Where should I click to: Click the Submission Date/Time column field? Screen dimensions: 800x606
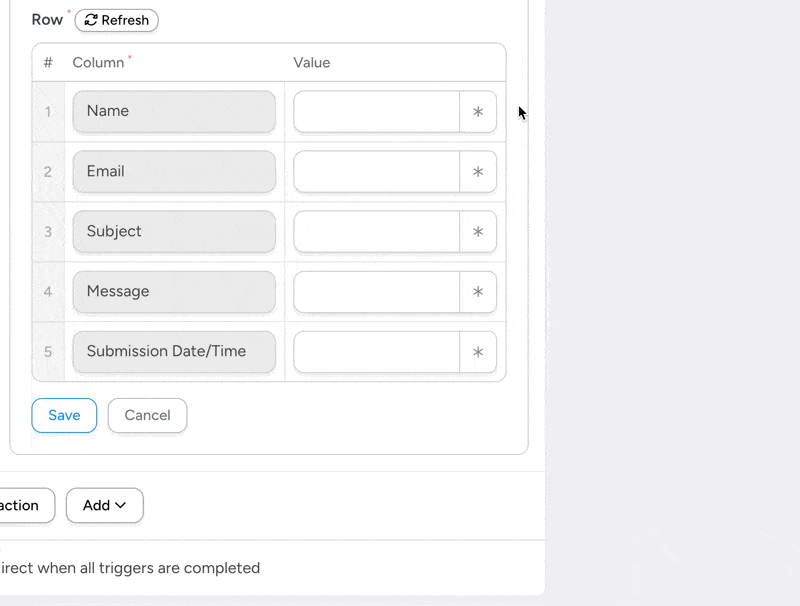[173, 352]
